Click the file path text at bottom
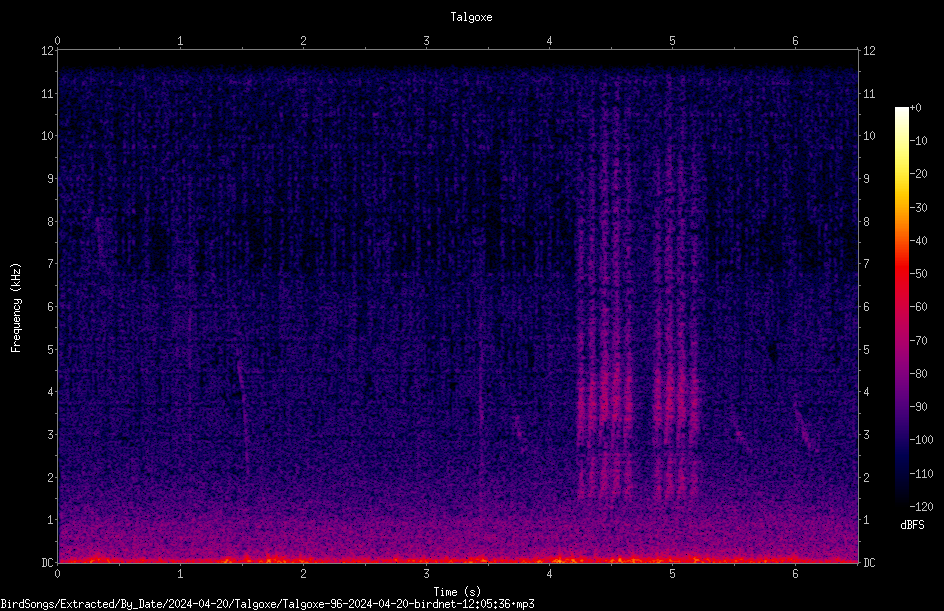944x611 pixels. [x=267, y=604]
